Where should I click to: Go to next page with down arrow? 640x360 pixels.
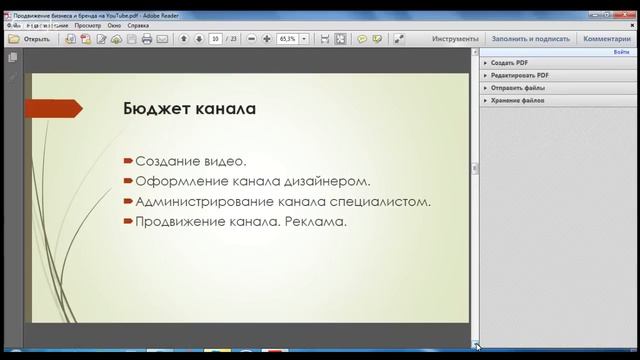[199, 39]
